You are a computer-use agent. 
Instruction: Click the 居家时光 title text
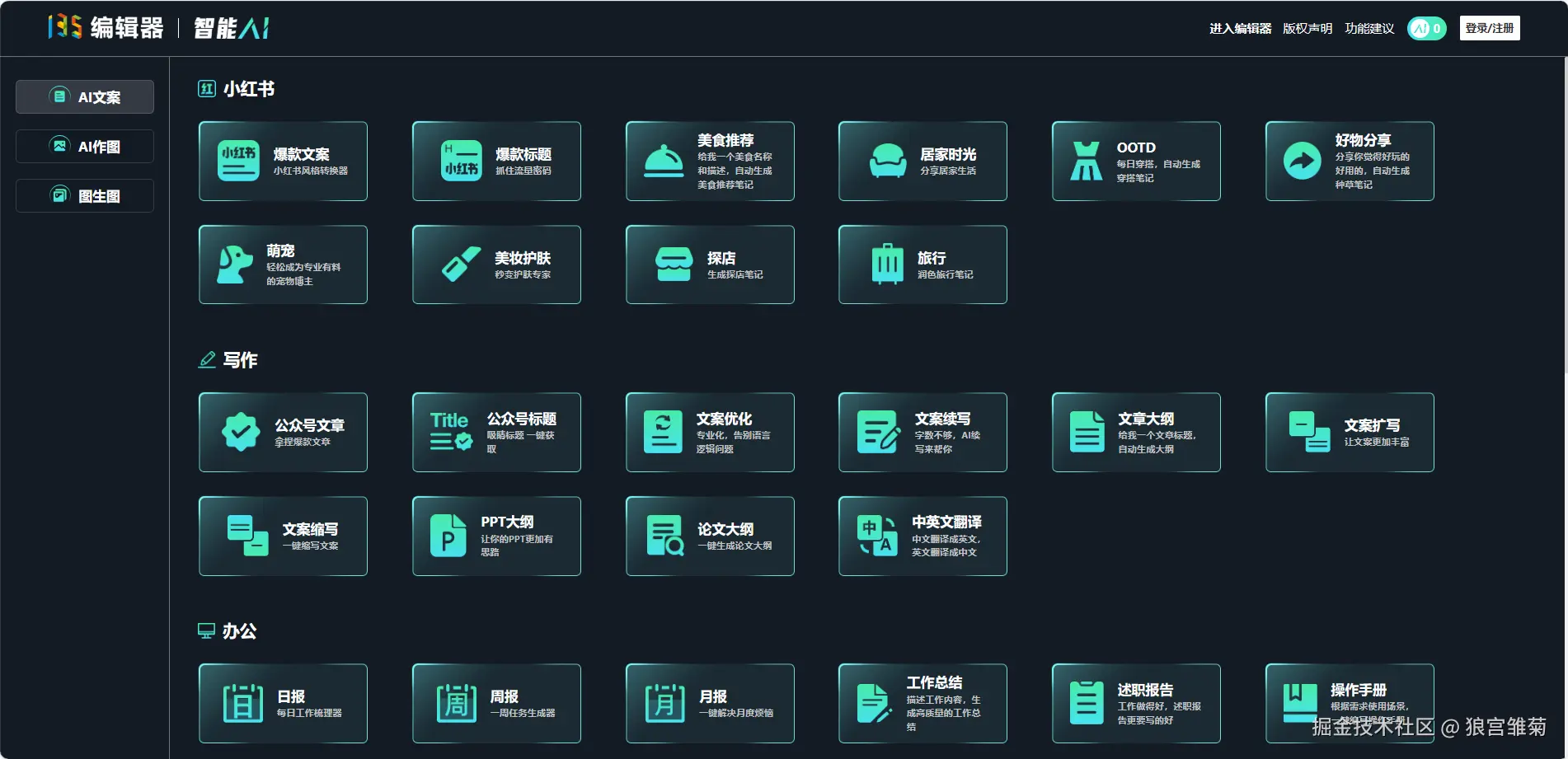point(949,154)
